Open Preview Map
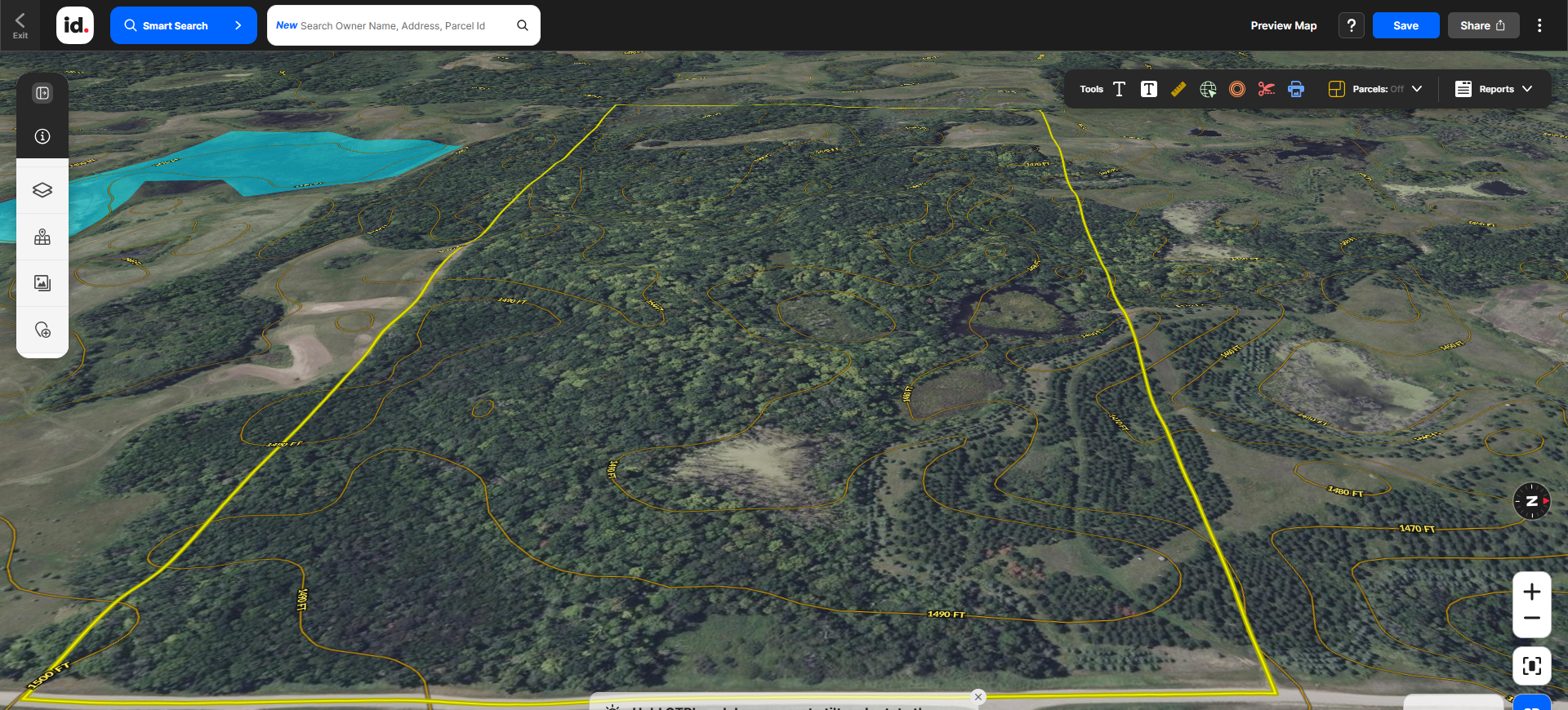 [x=1283, y=25]
